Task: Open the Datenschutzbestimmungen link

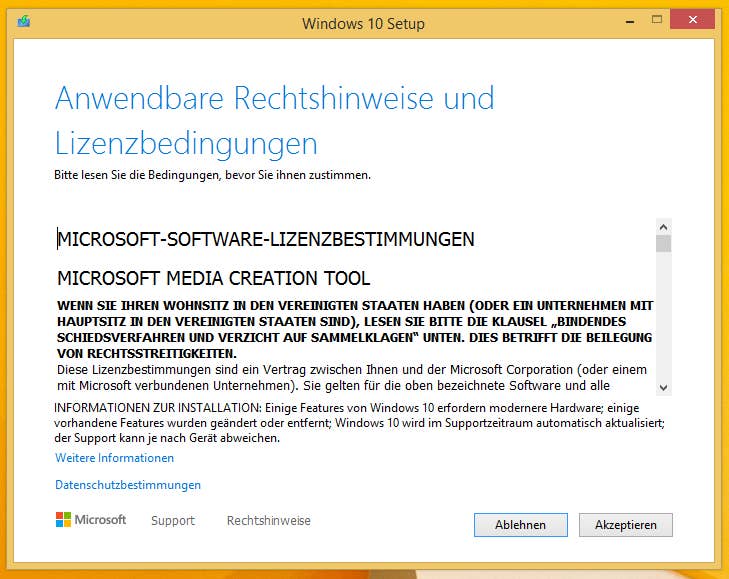Action: point(128,485)
